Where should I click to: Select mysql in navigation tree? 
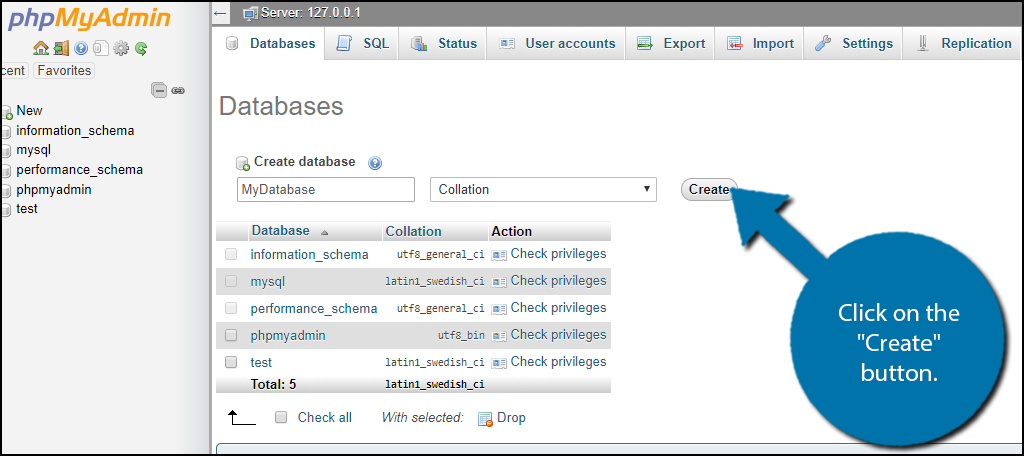tap(33, 150)
